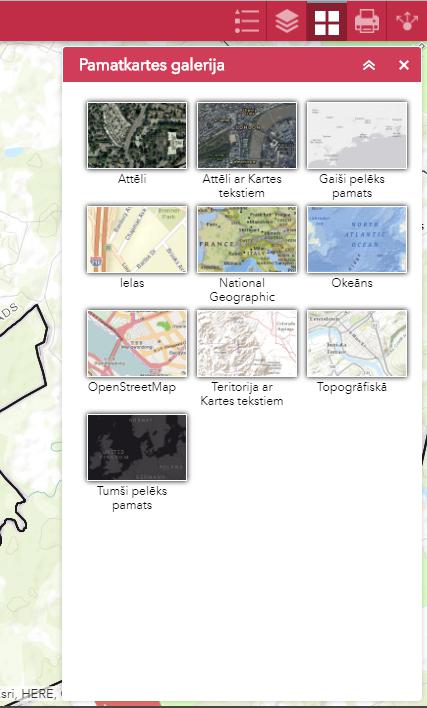Click the Okeāns label text
Viewport: 427px width, 708px height.
coord(352,283)
